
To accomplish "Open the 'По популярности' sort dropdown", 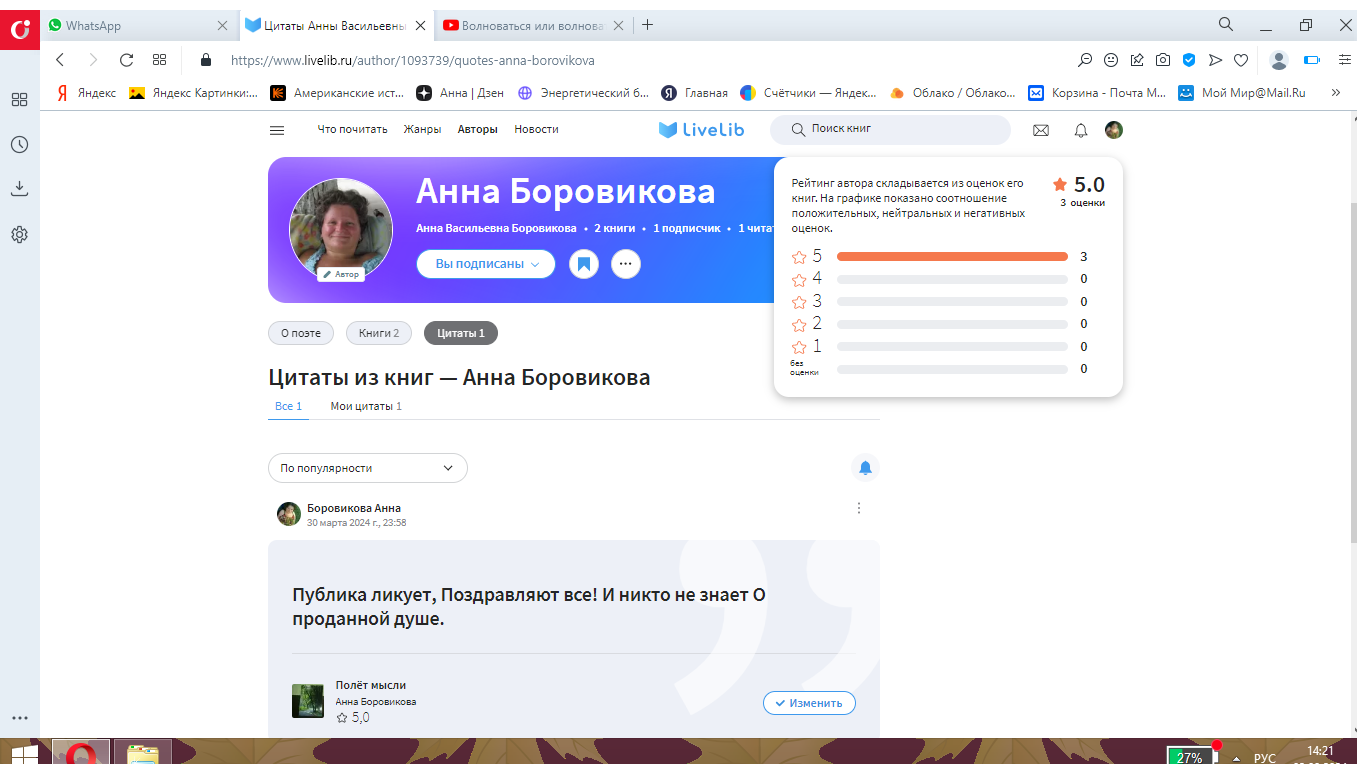I will click(x=367, y=468).
